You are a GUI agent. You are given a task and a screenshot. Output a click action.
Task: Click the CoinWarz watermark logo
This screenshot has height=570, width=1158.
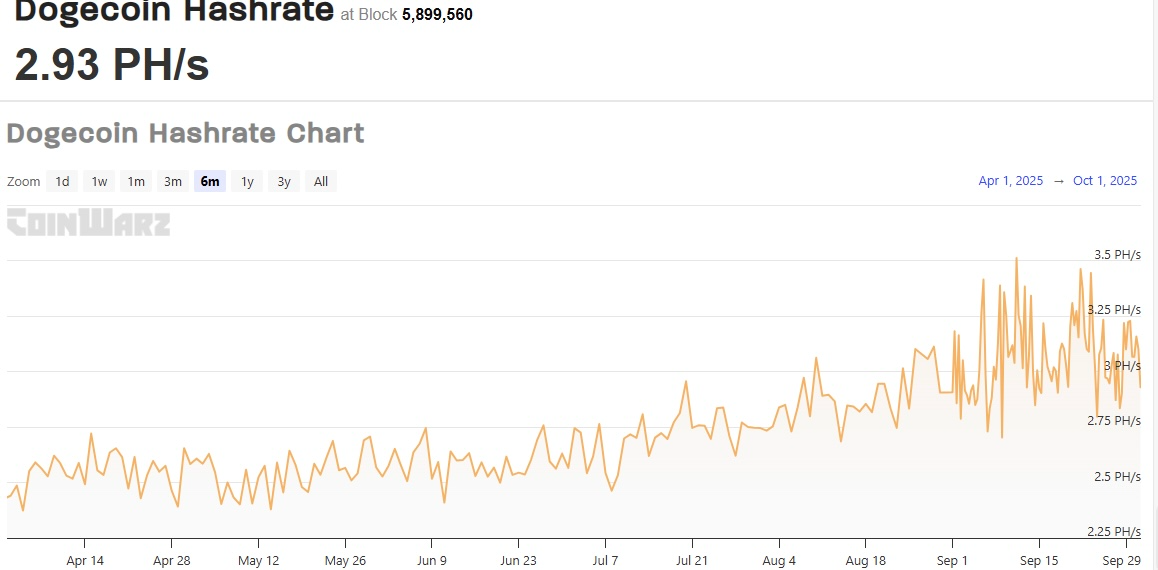coord(88,223)
